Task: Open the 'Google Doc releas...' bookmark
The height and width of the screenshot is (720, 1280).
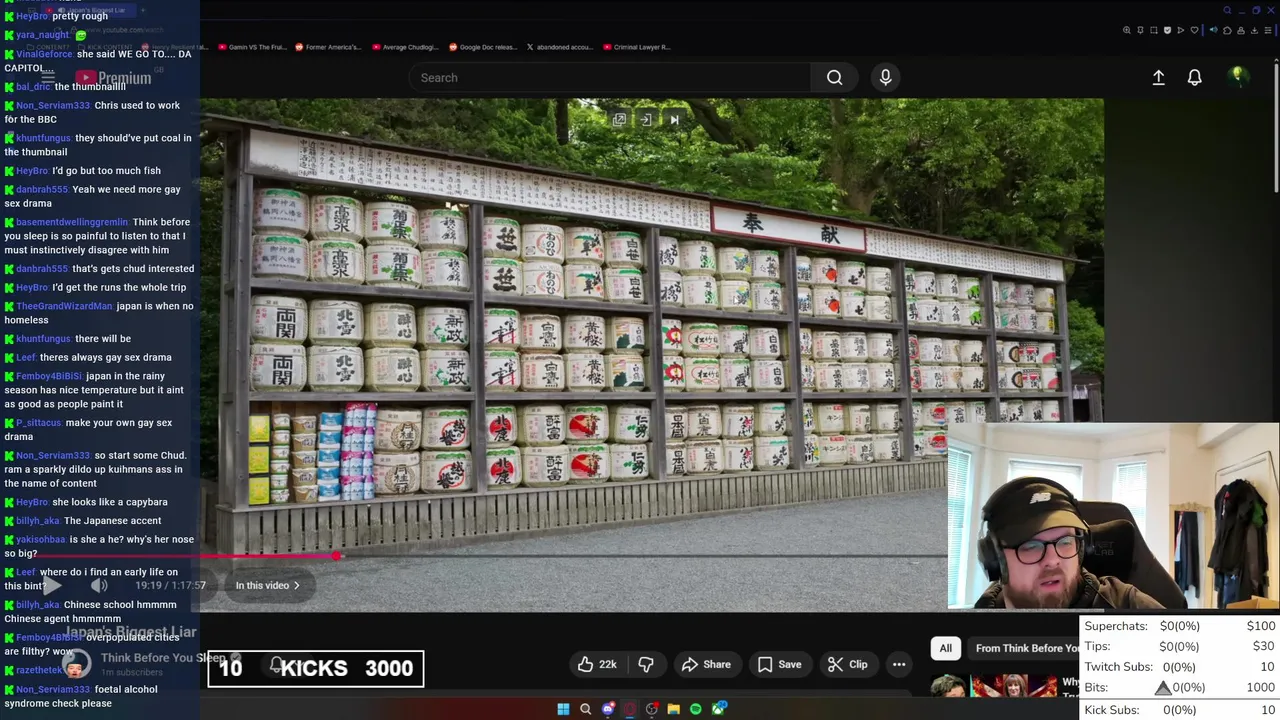Action: coord(482,47)
